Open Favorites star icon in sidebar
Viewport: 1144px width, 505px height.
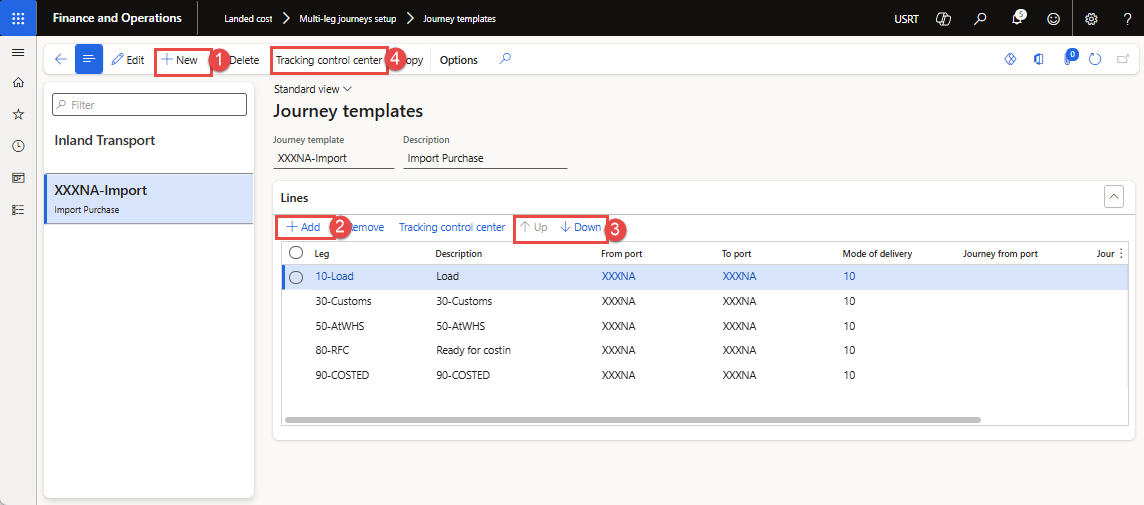click(x=18, y=114)
